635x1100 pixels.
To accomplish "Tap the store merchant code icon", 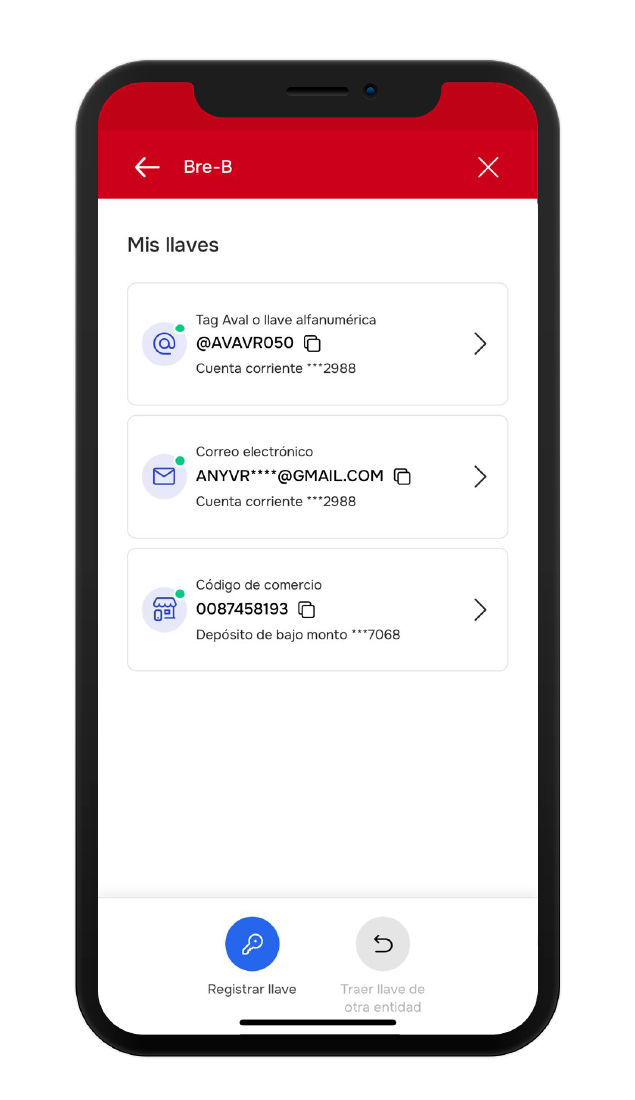I will (x=164, y=610).
